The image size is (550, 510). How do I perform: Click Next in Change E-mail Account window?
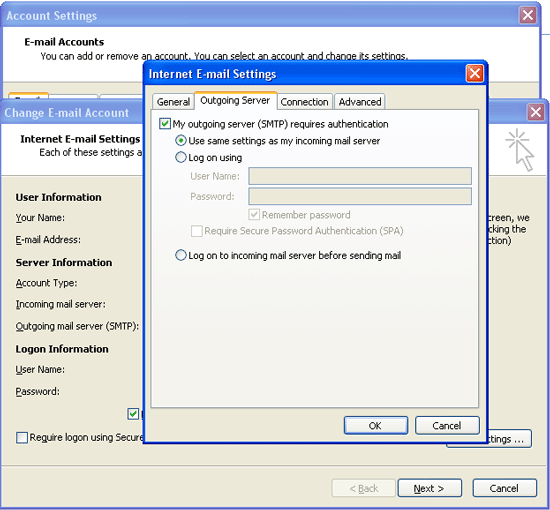(x=429, y=488)
